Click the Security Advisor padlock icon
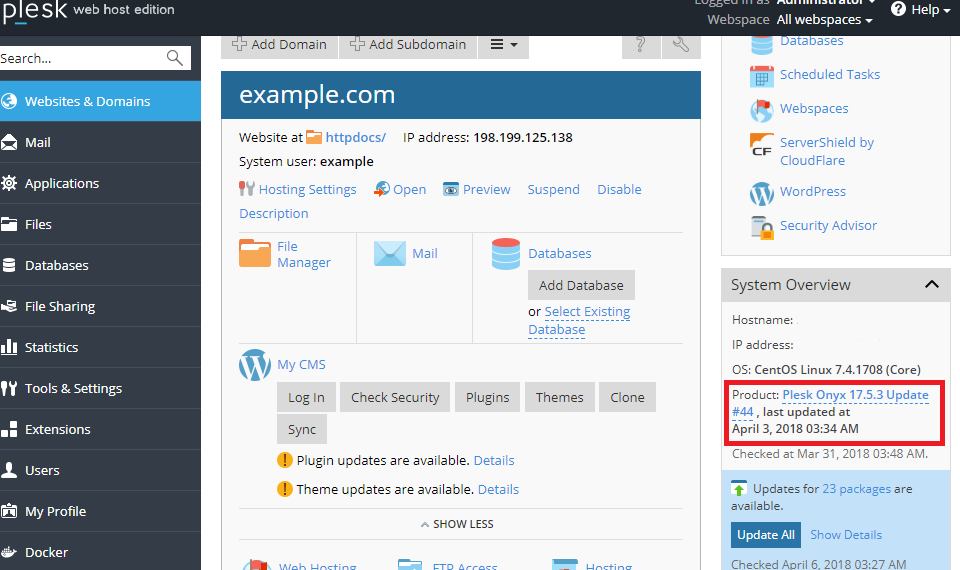Viewport: 960px width, 570px height. coord(762,227)
